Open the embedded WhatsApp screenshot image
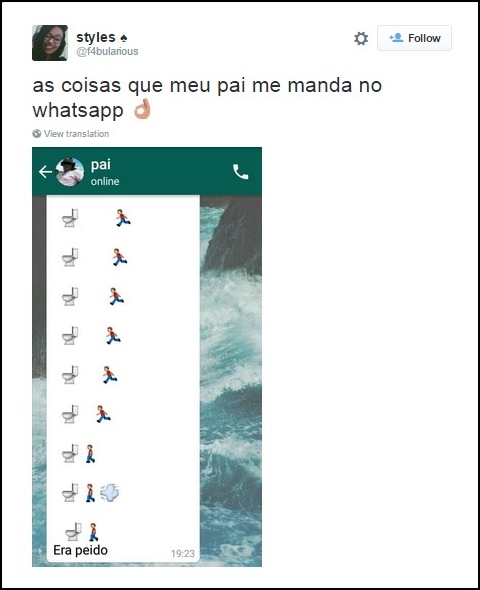This screenshot has height=590, width=480. click(x=147, y=357)
